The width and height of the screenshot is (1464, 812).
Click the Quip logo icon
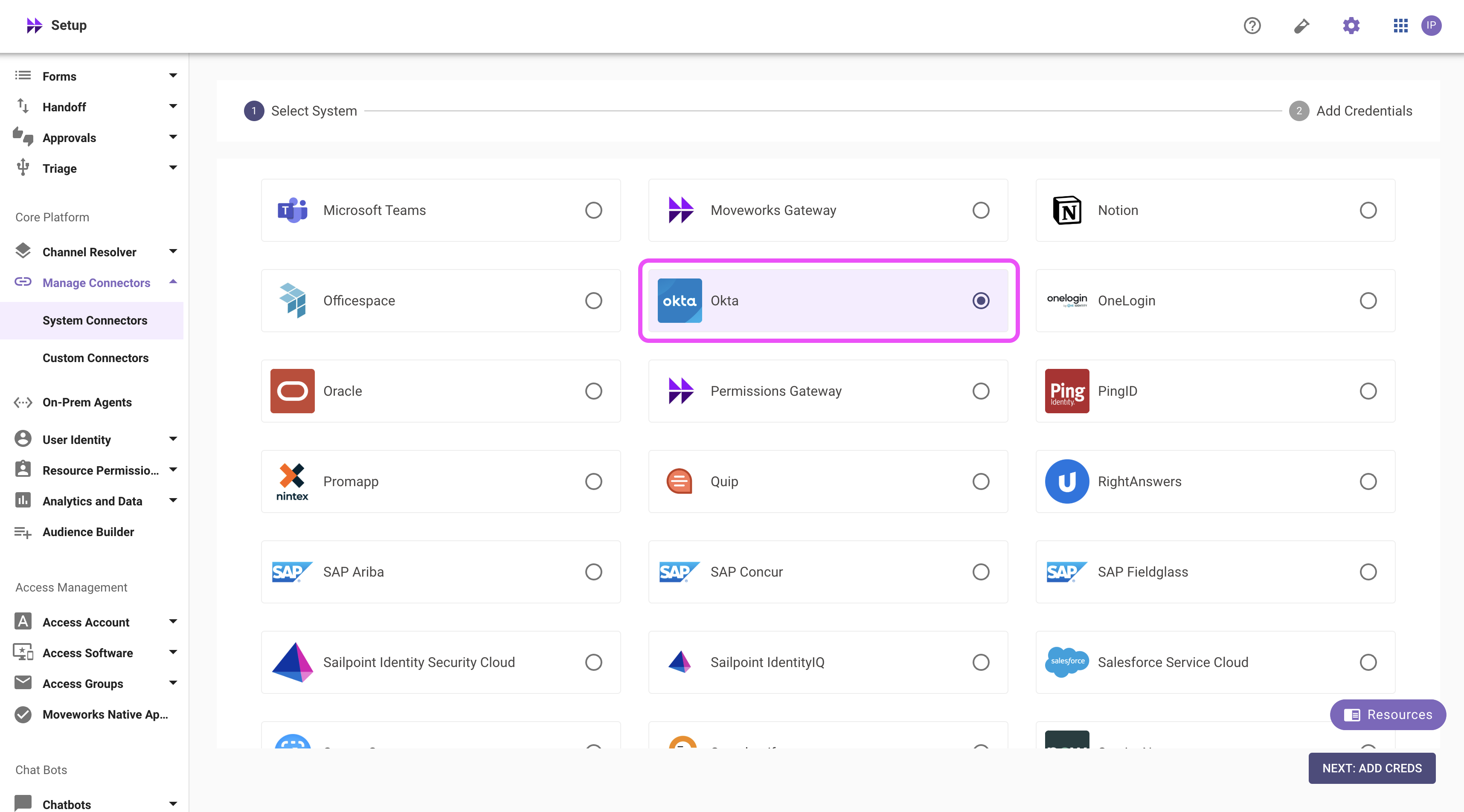coord(679,481)
